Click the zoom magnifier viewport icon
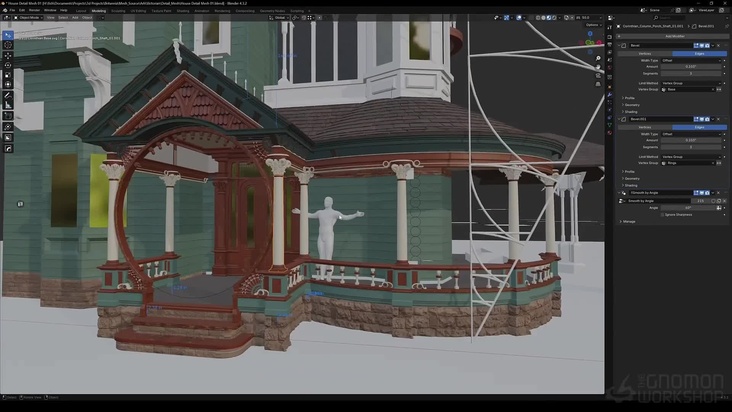Screen dimensions: 732x412 [598, 58]
